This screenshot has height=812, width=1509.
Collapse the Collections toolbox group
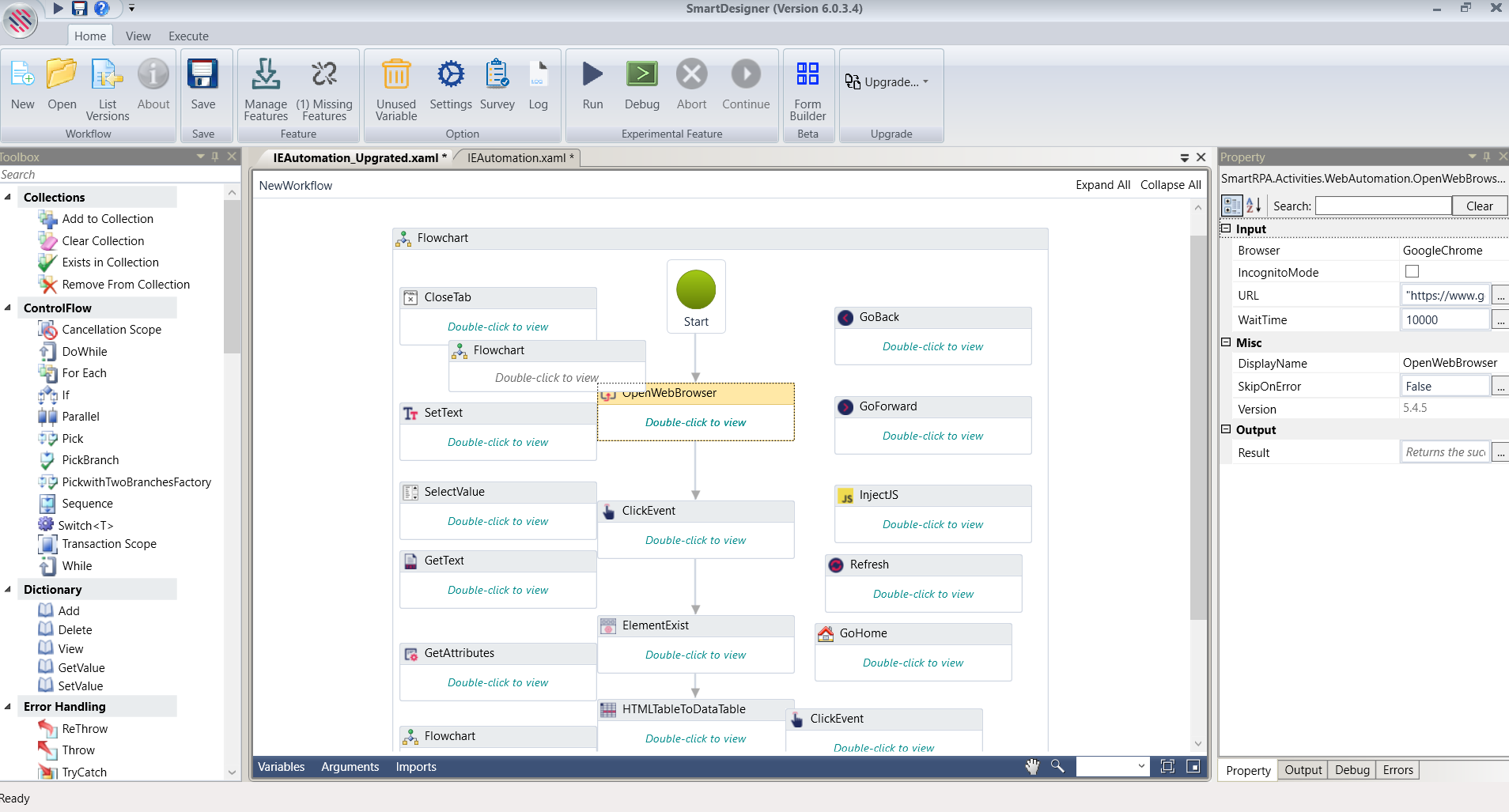pyautogui.click(x=8, y=197)
